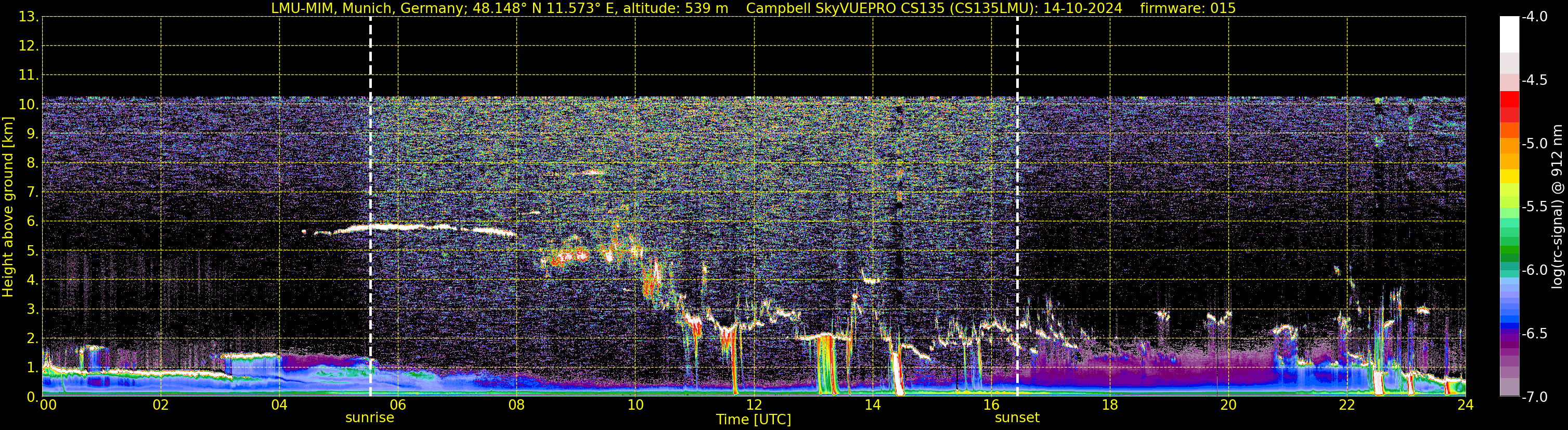Click the 'log(rc-signal) @ 912 nm' colorbar label
Viewport: 1568px width, 430px height.
click(x=1557, y=207)
